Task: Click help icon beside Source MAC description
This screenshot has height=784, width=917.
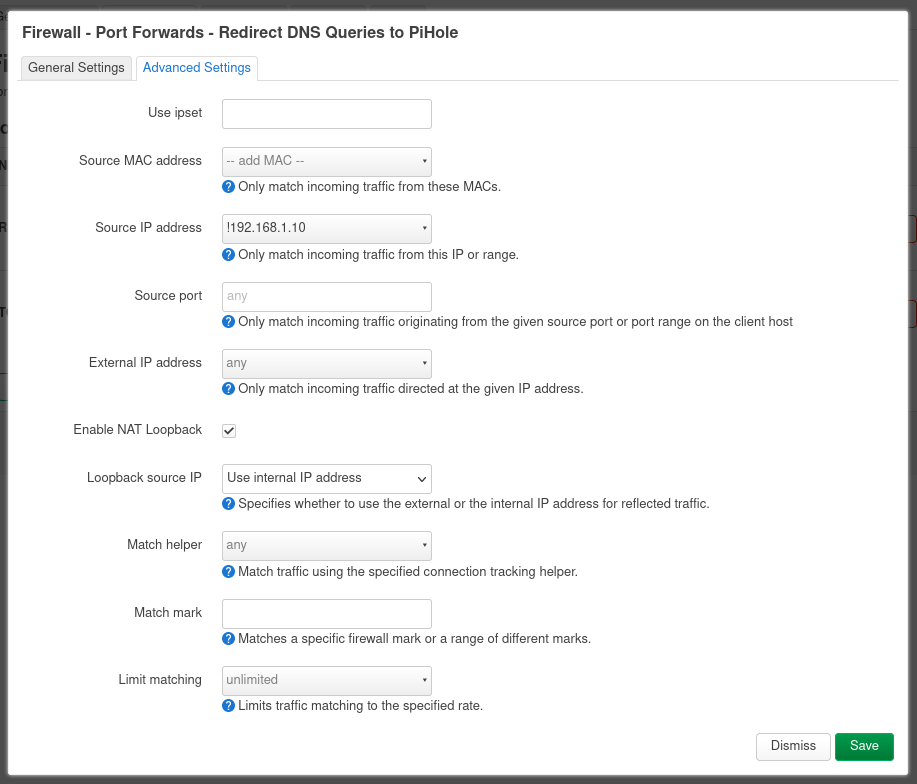Action: (x=229, y=187)
